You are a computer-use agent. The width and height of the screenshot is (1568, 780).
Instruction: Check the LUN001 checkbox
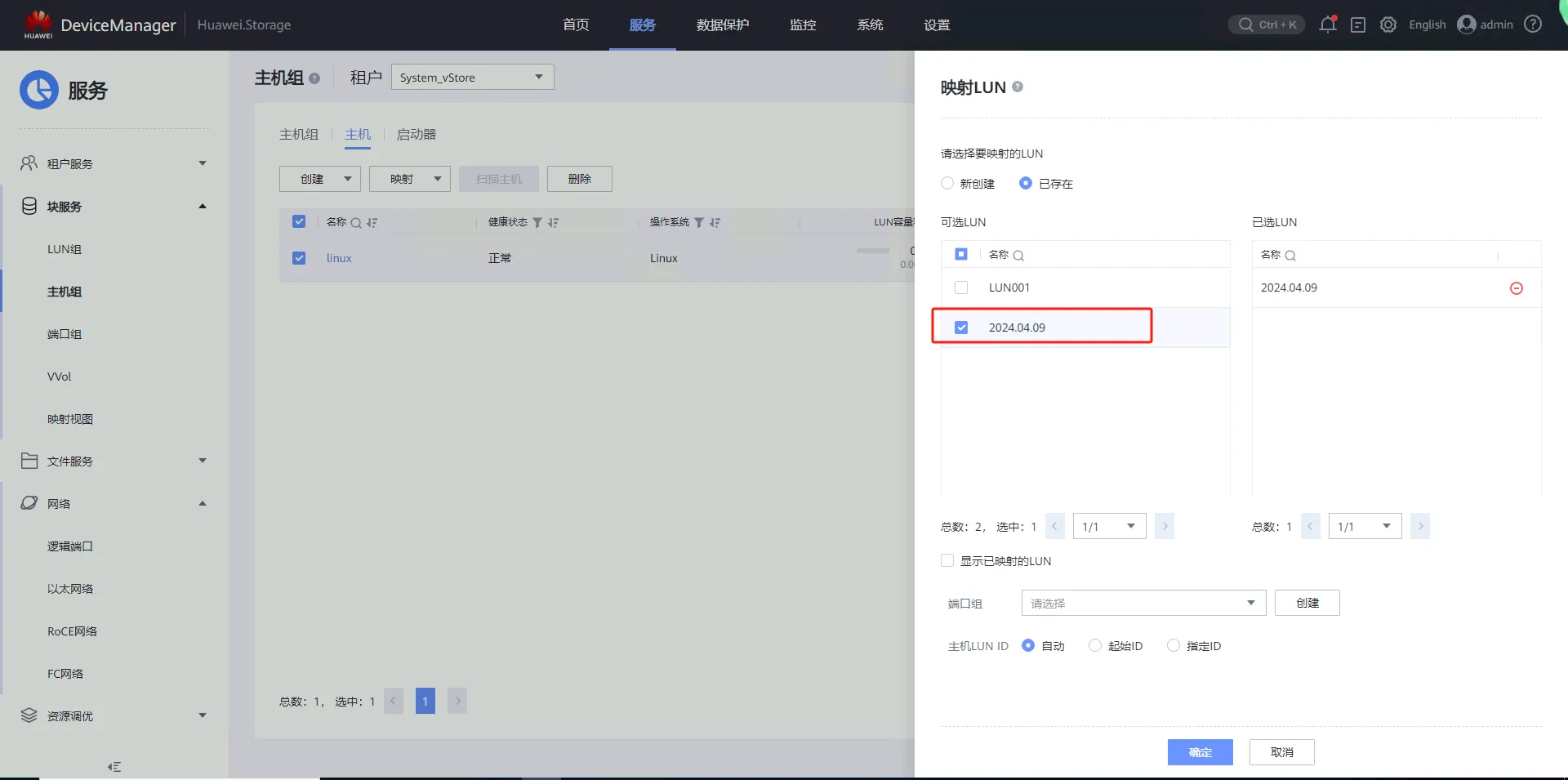tap(961, 287)
